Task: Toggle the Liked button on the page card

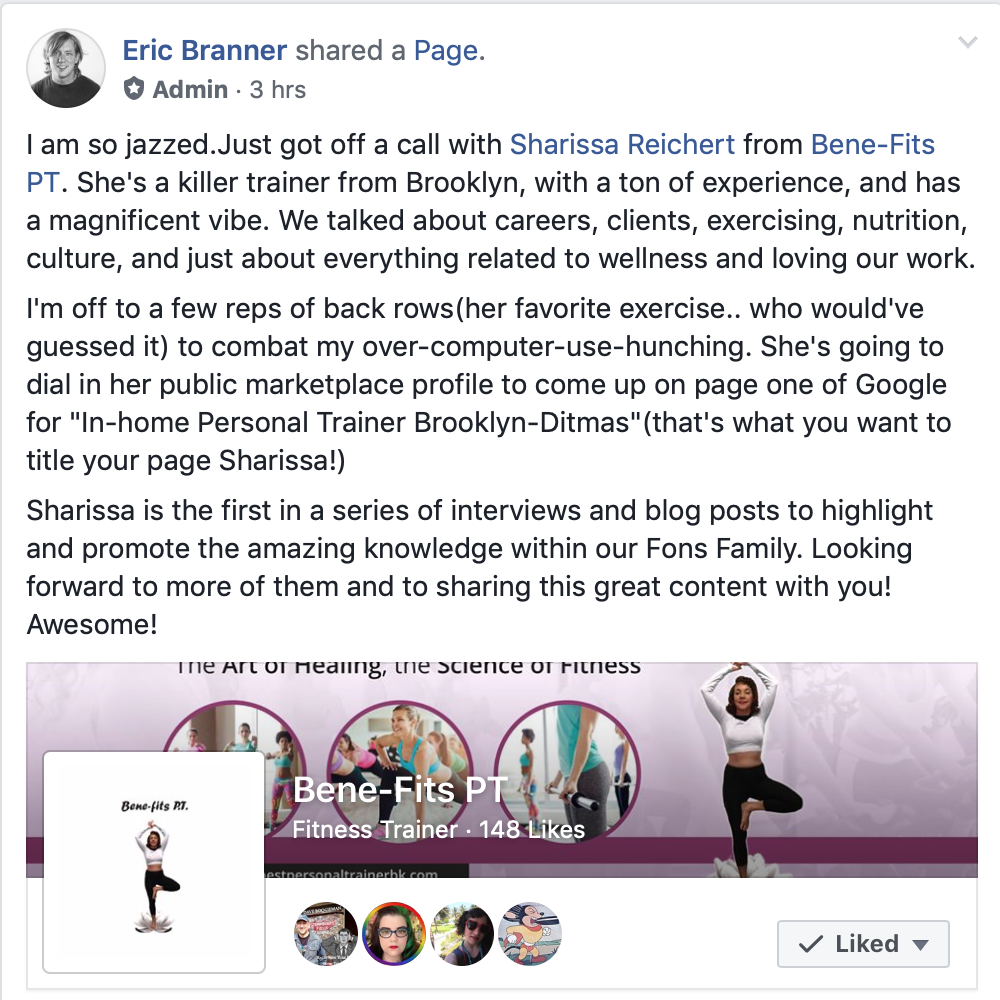Action: 863,943
